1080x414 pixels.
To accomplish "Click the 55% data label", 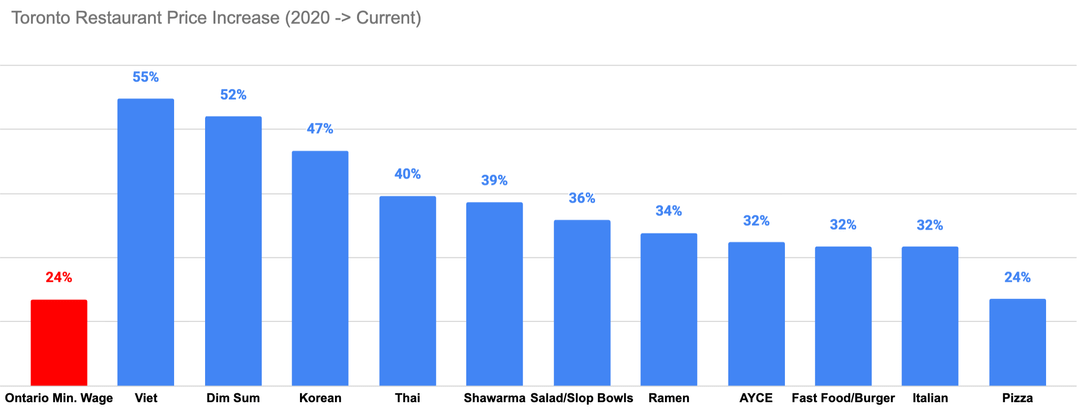I will [x=146, y=77].
